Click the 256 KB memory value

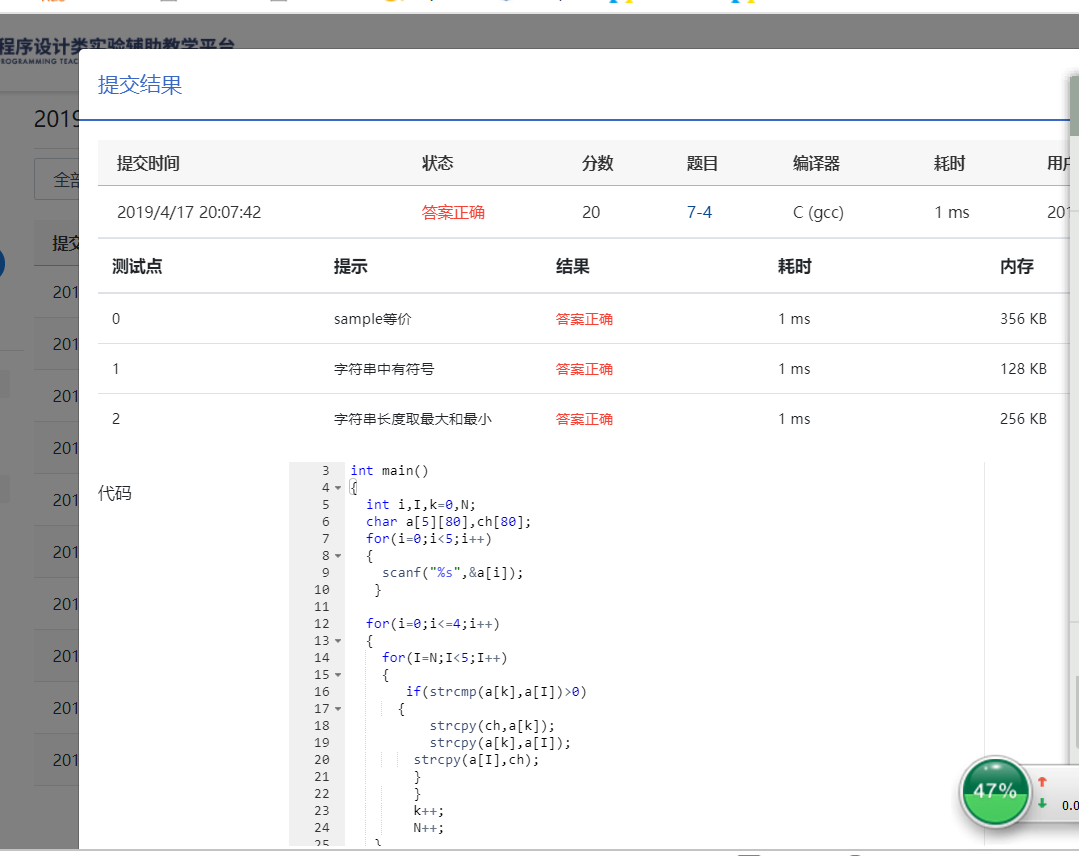[x=1023, y=419]
